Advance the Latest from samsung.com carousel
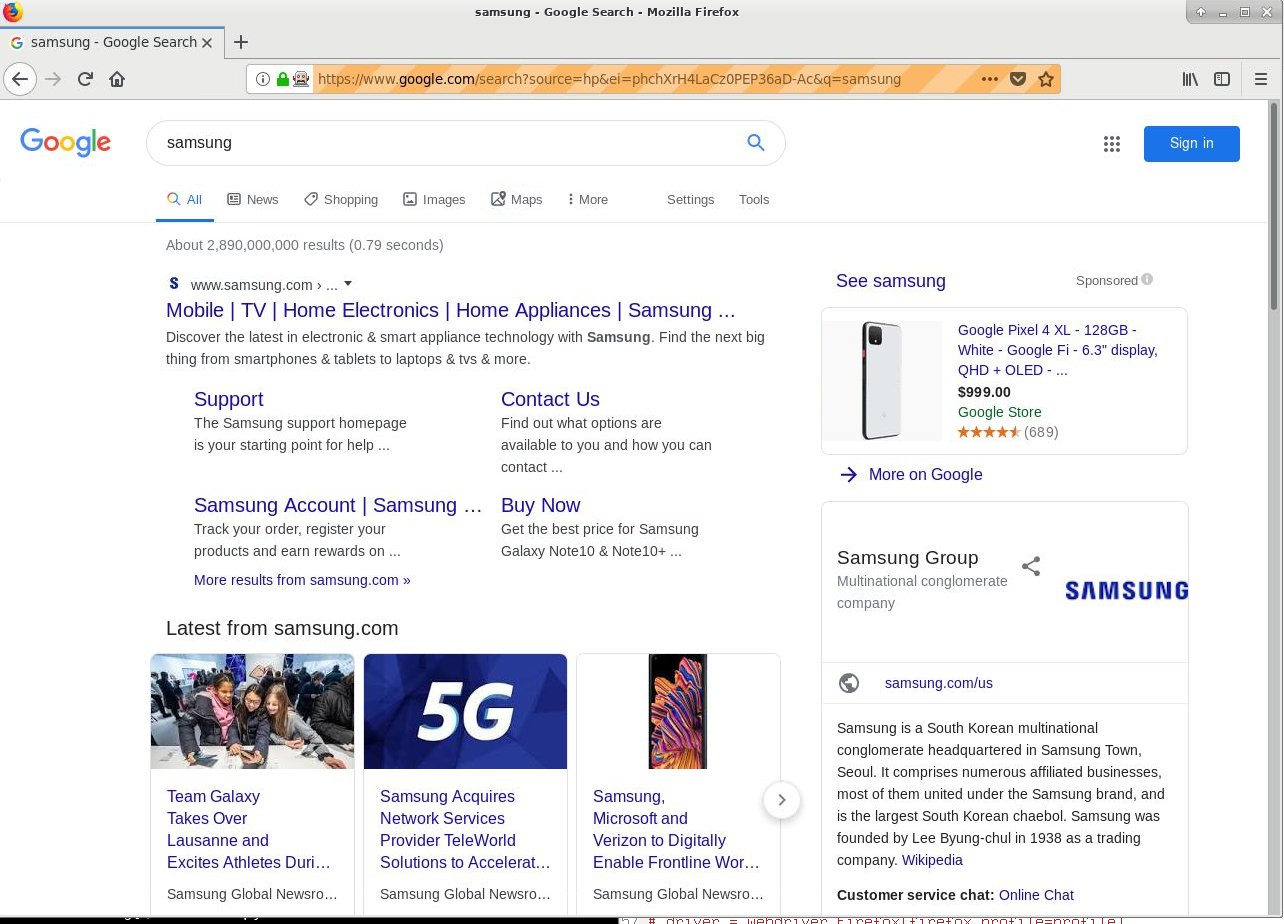The height and width of the screenshot is (924, 1284). click(782, 800)
